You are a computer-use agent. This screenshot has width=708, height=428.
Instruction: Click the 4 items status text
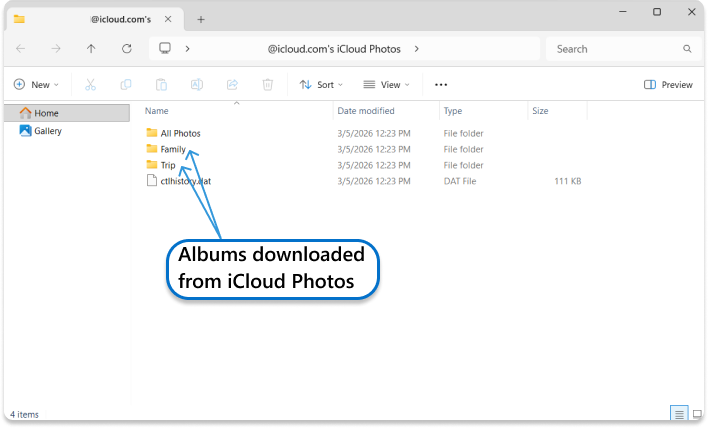24,414
